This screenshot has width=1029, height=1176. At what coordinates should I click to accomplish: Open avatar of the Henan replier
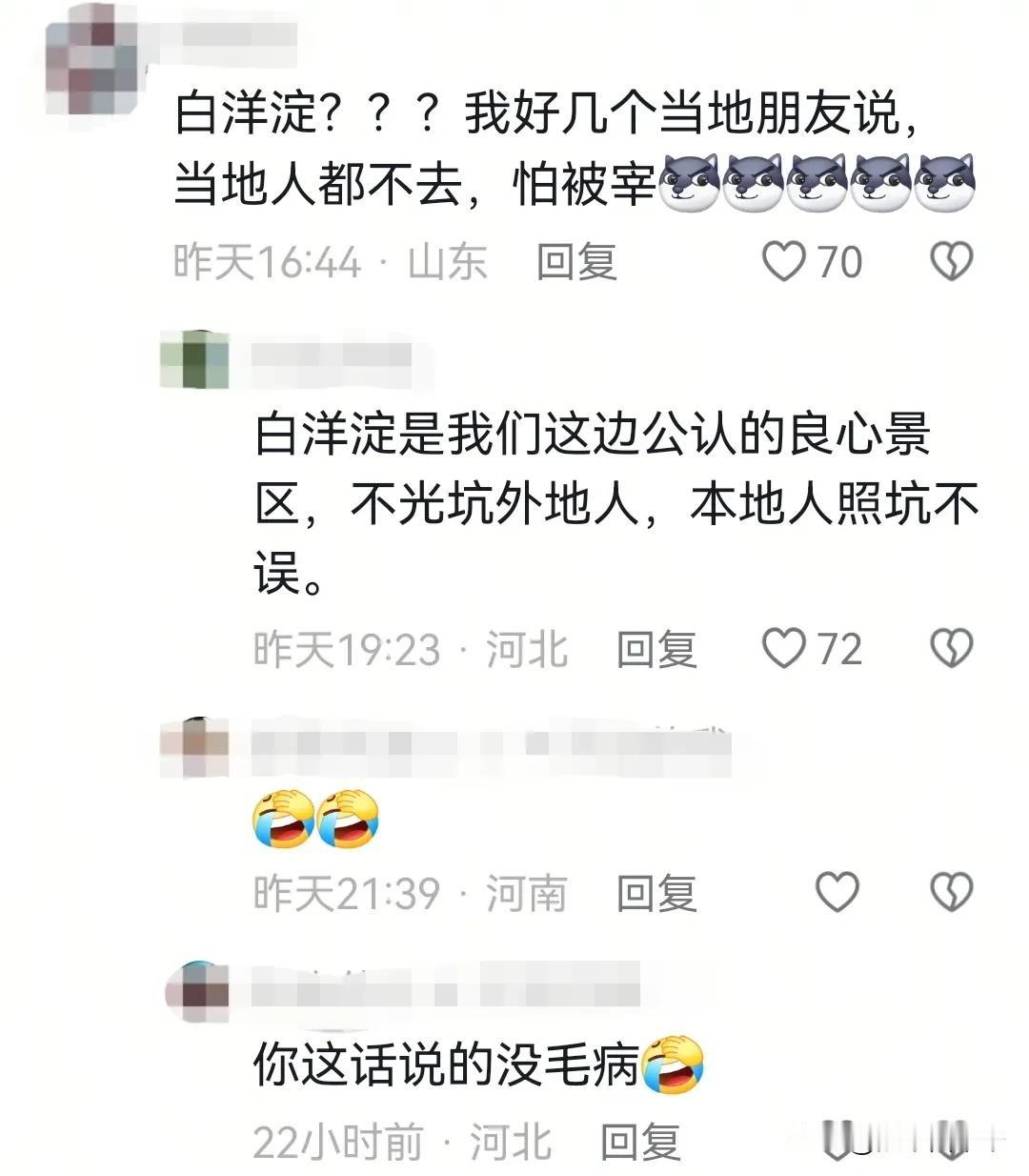[x=194, y=749]
